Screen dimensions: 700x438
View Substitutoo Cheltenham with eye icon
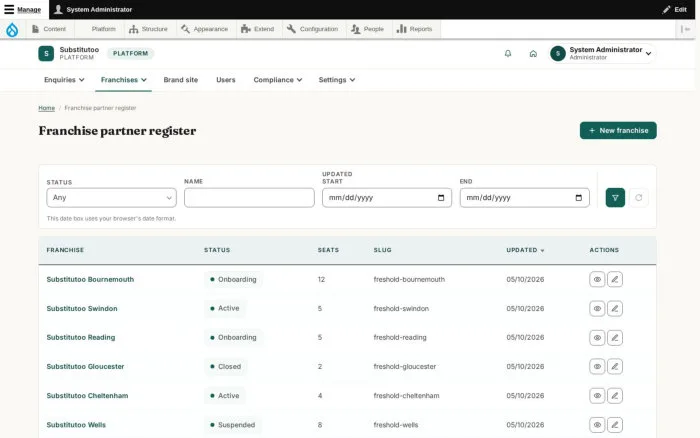(x=597, y=396)
